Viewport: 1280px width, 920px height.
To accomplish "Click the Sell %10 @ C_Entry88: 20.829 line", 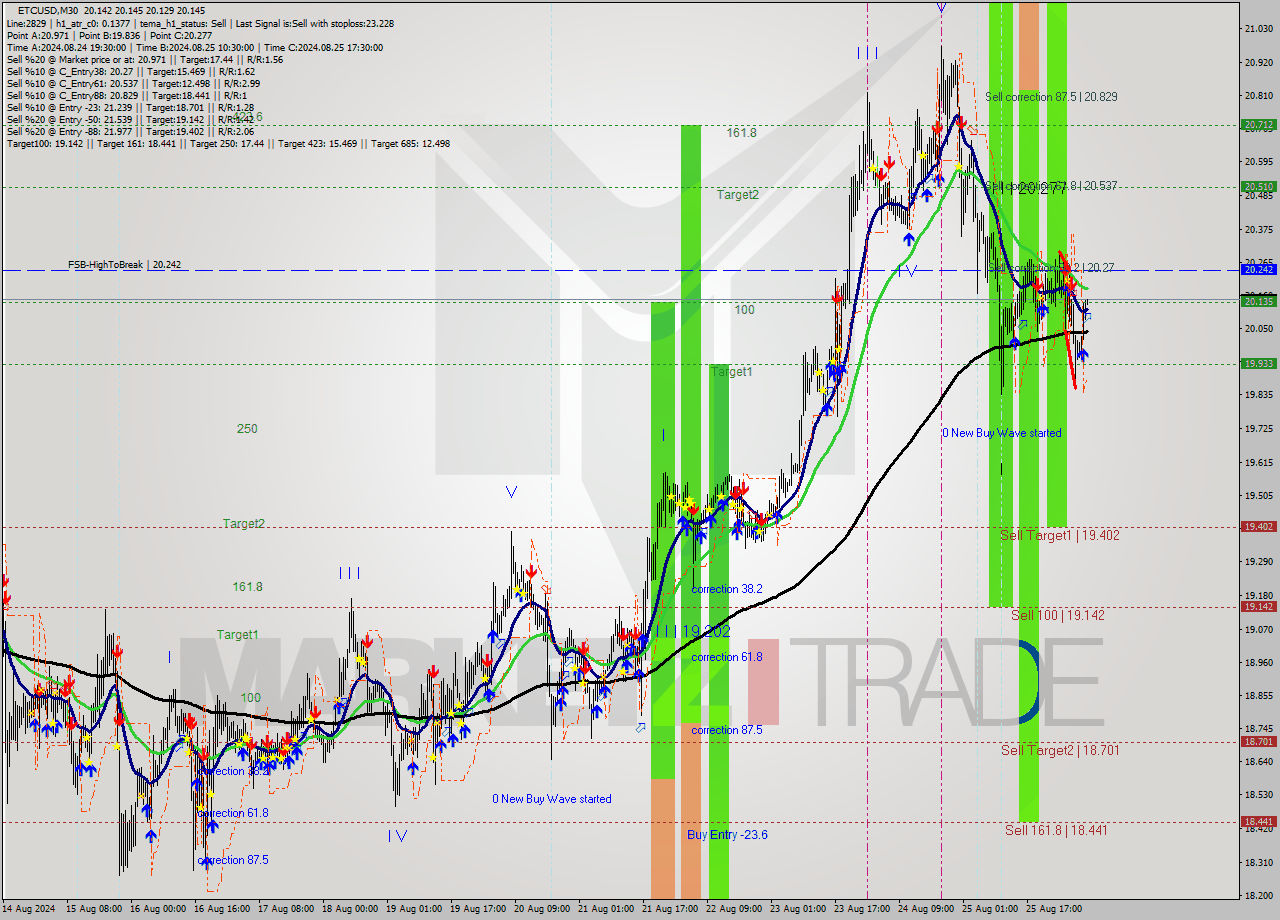I will point(125,95).
